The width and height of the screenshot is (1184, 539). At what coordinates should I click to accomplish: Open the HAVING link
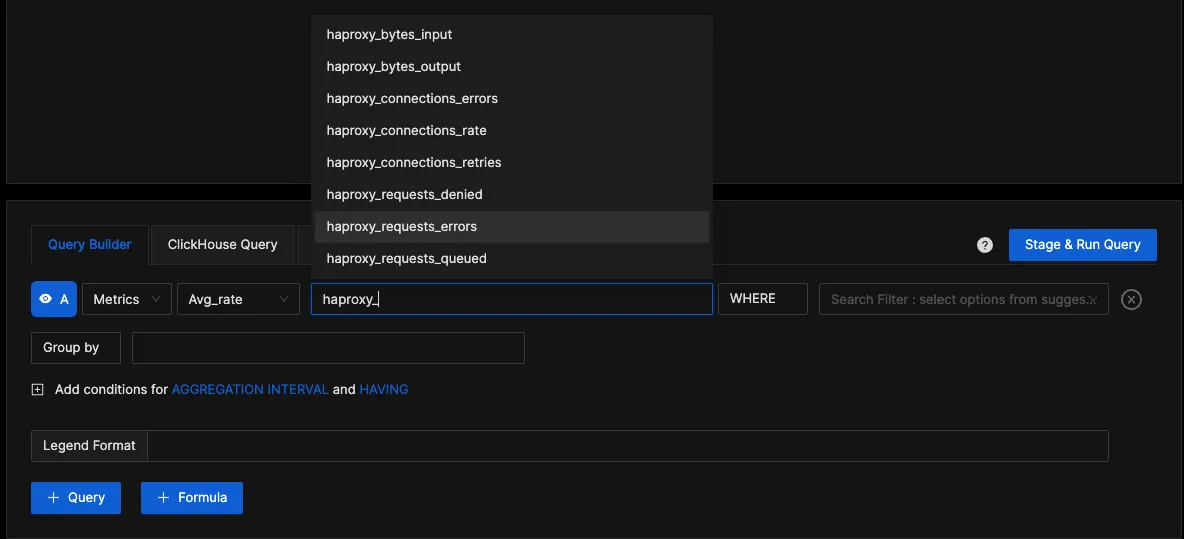(384, 390)
